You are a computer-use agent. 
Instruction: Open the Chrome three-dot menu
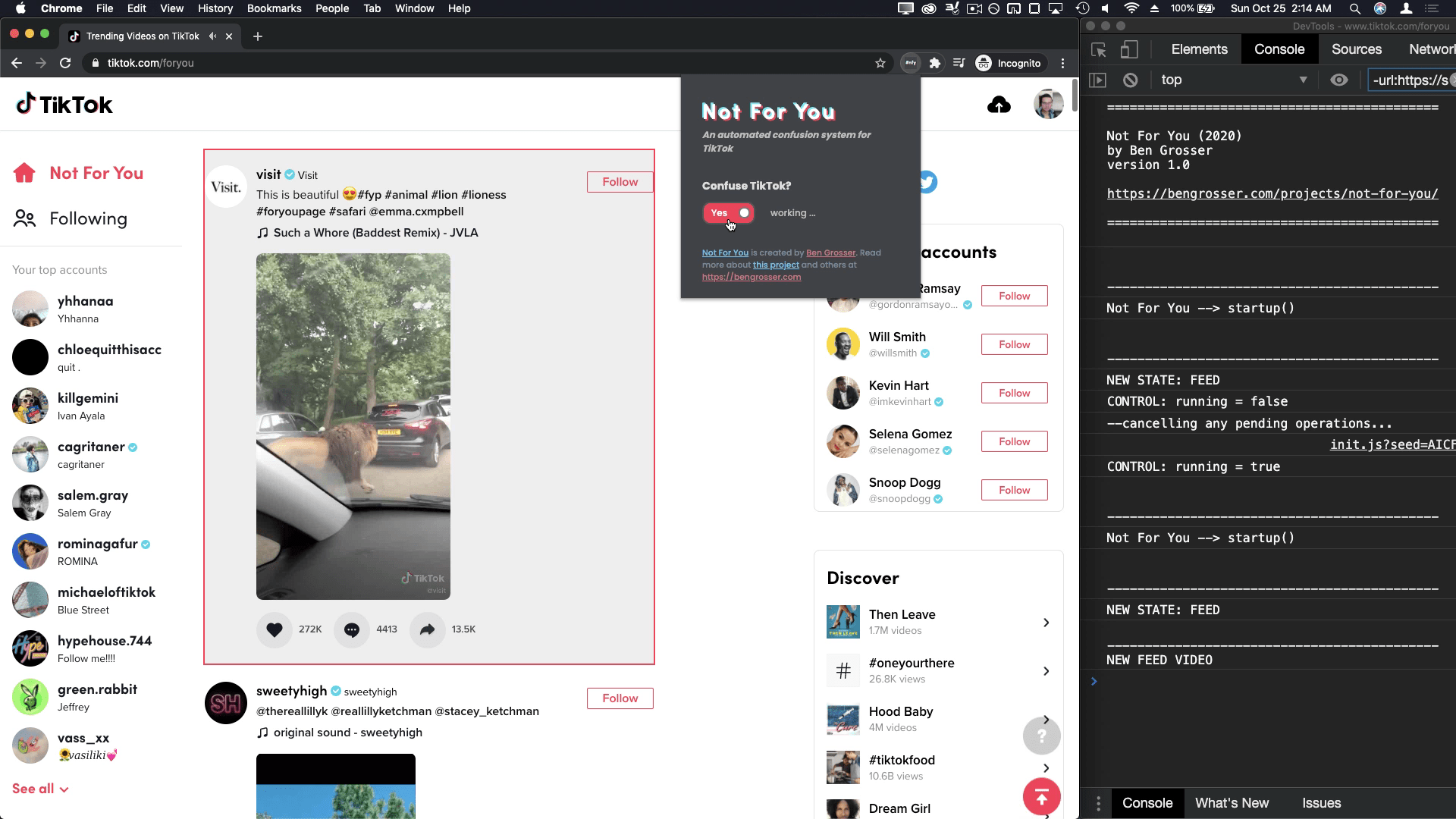point(1062,63)
